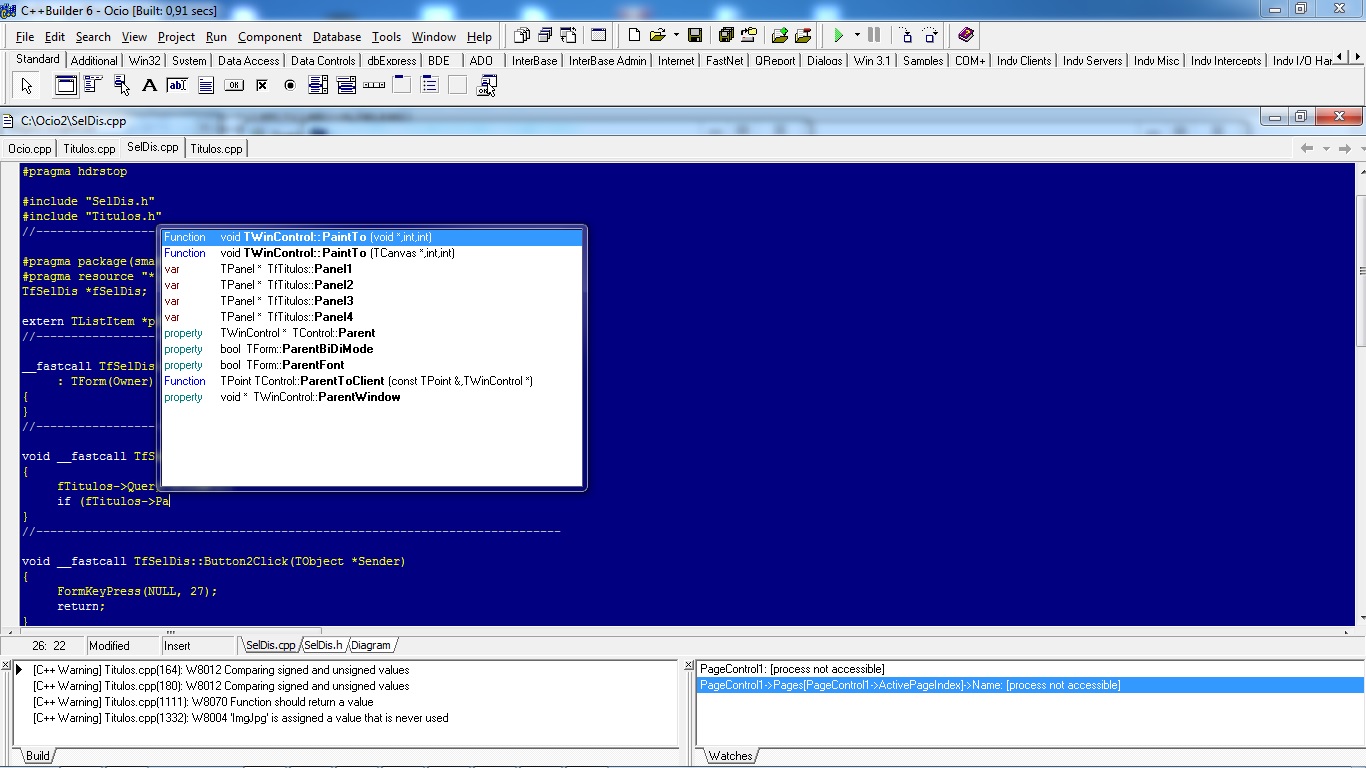Screen dimensions: 1366x768
Task: Select the Button component OK icon
Action: [233, 86]
